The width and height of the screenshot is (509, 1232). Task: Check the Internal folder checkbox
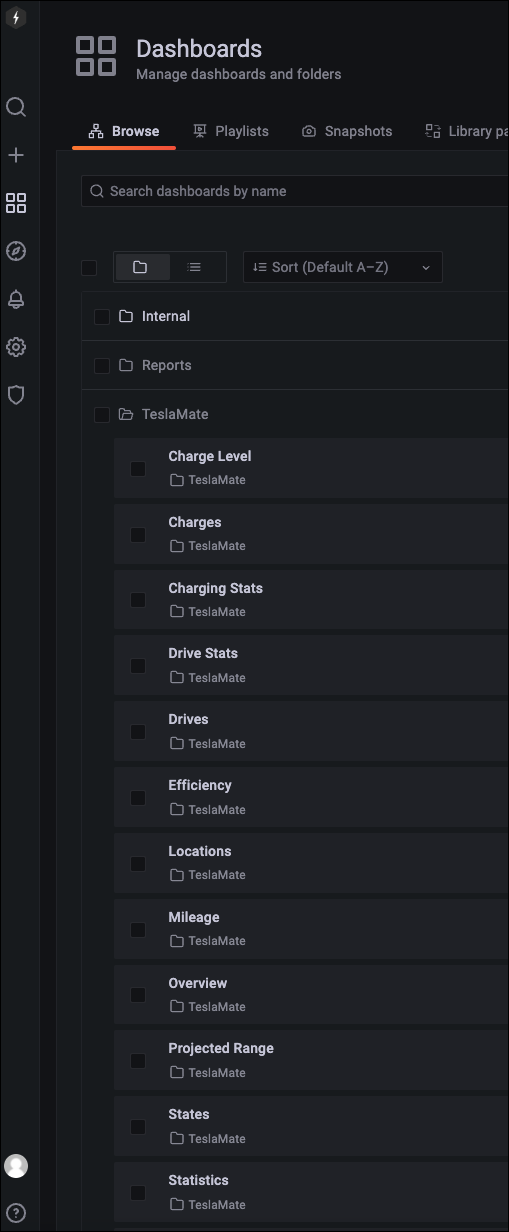(102, 317)
